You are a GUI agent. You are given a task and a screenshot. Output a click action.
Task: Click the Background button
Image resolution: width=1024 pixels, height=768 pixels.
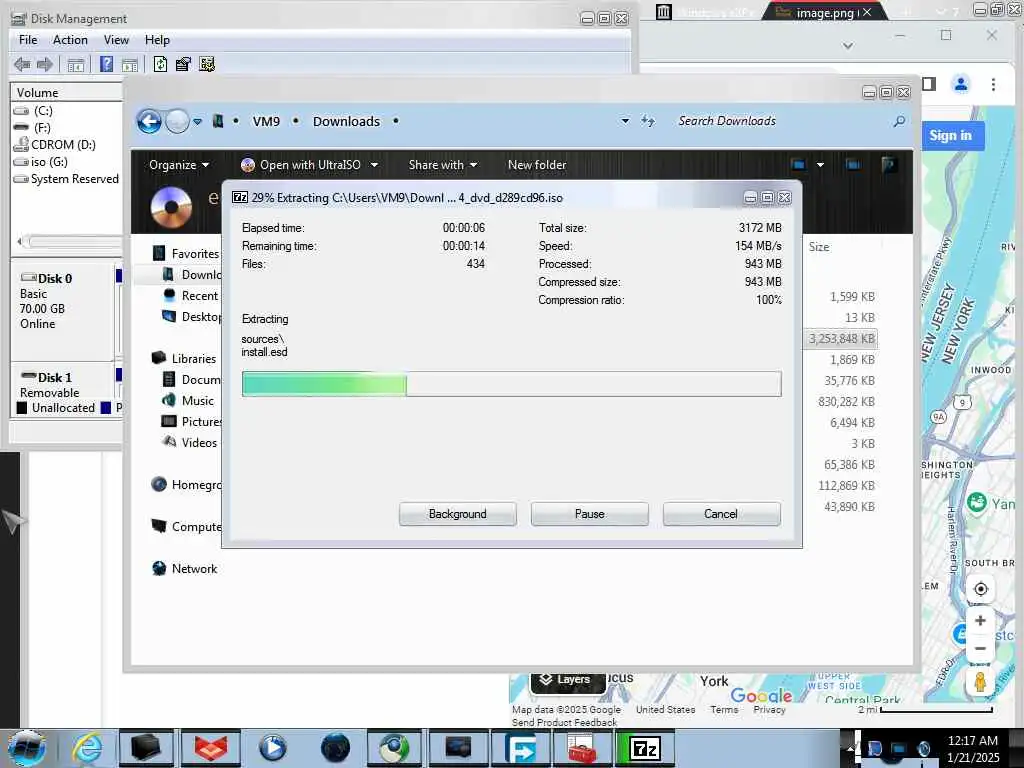tap(458, 514)
